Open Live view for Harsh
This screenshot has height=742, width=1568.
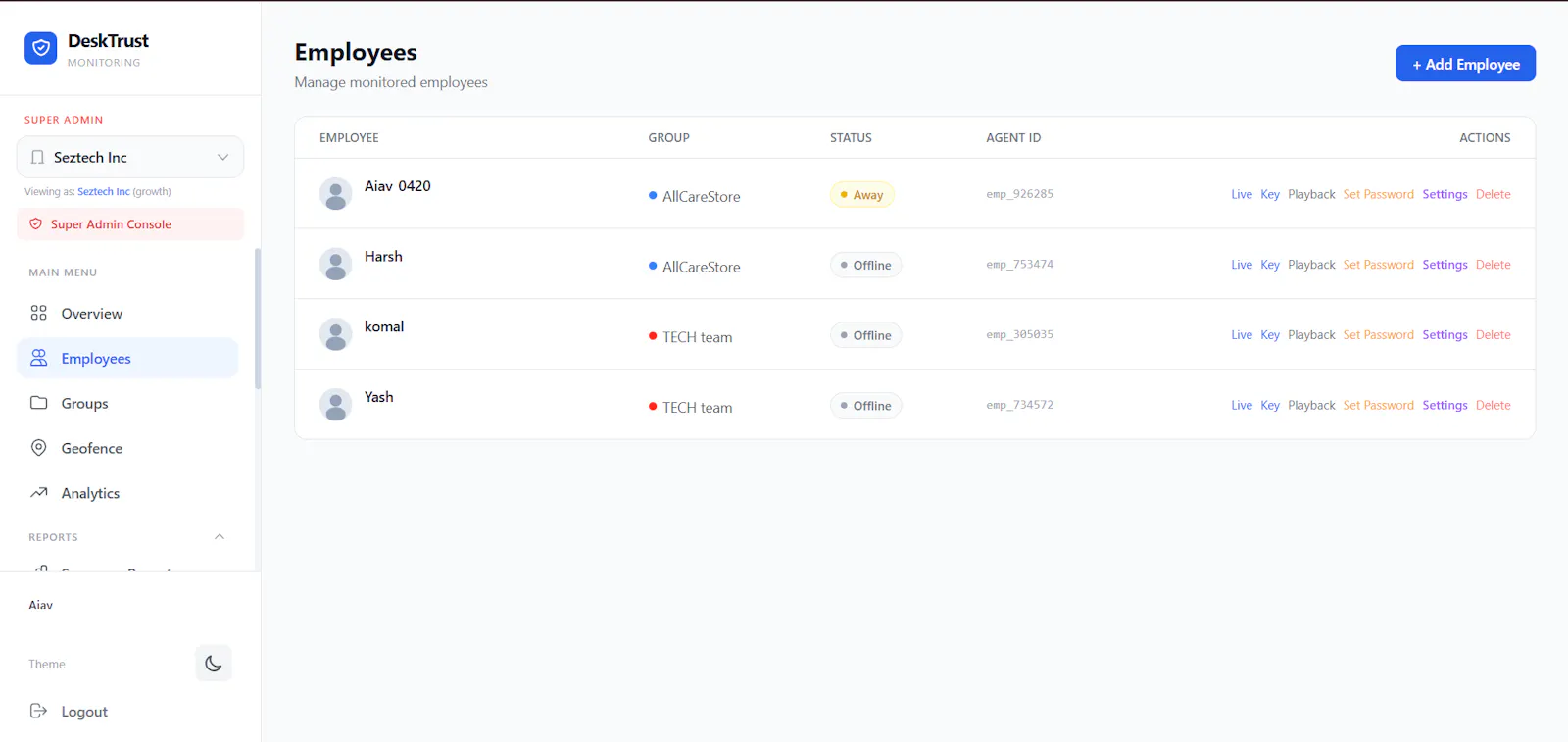point(1242,265)
